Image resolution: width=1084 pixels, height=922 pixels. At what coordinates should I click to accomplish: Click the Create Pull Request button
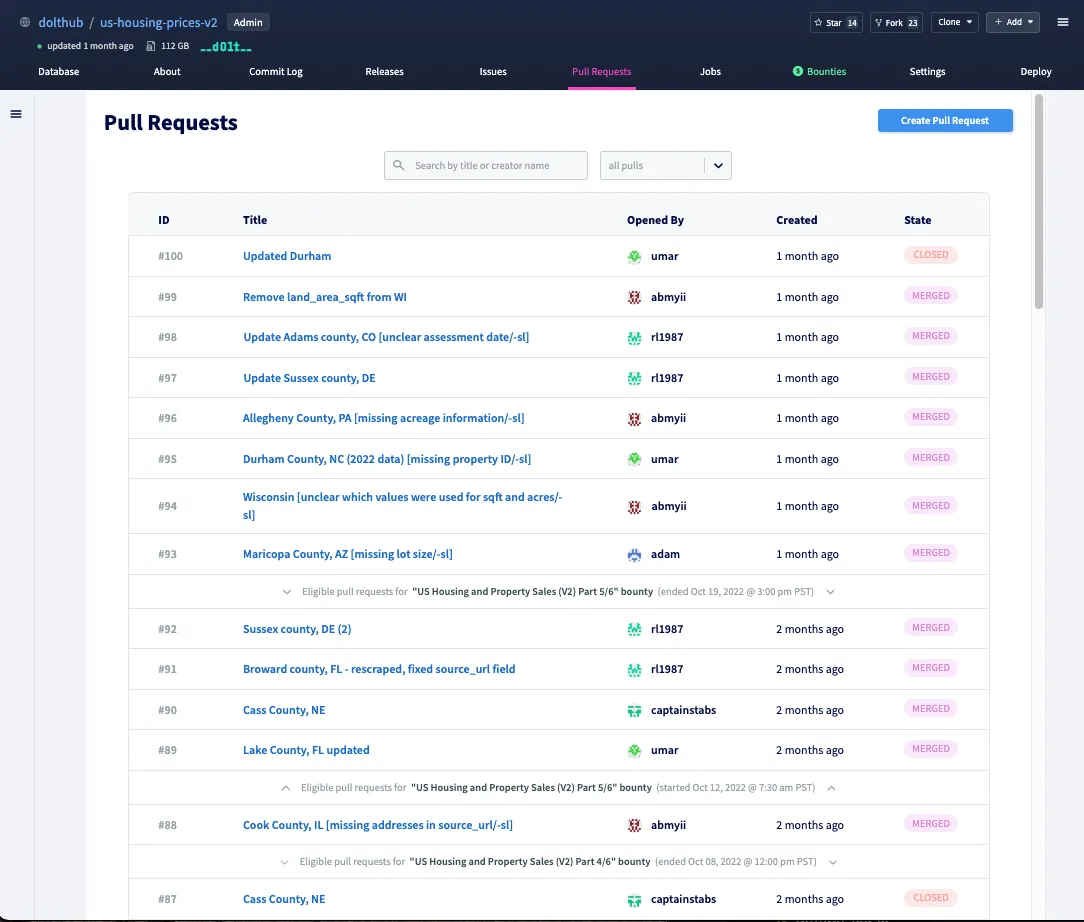click(x=944, y=120)
